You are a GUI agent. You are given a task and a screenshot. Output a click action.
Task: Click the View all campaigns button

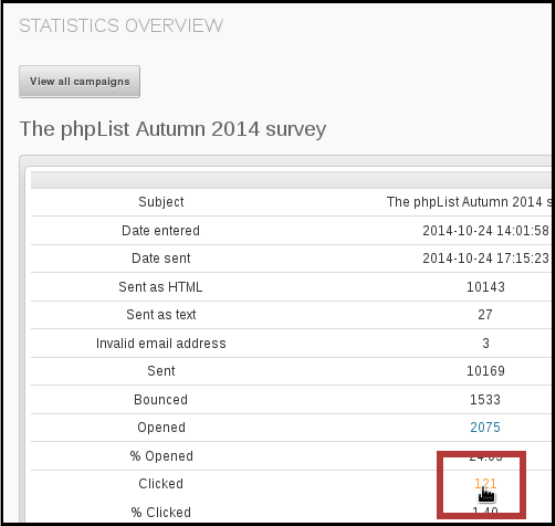click(x=79, y=81)
